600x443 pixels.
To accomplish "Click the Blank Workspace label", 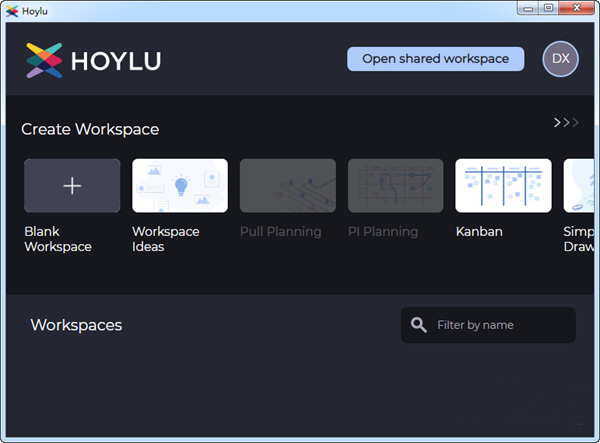I will (x=58, y=239).
